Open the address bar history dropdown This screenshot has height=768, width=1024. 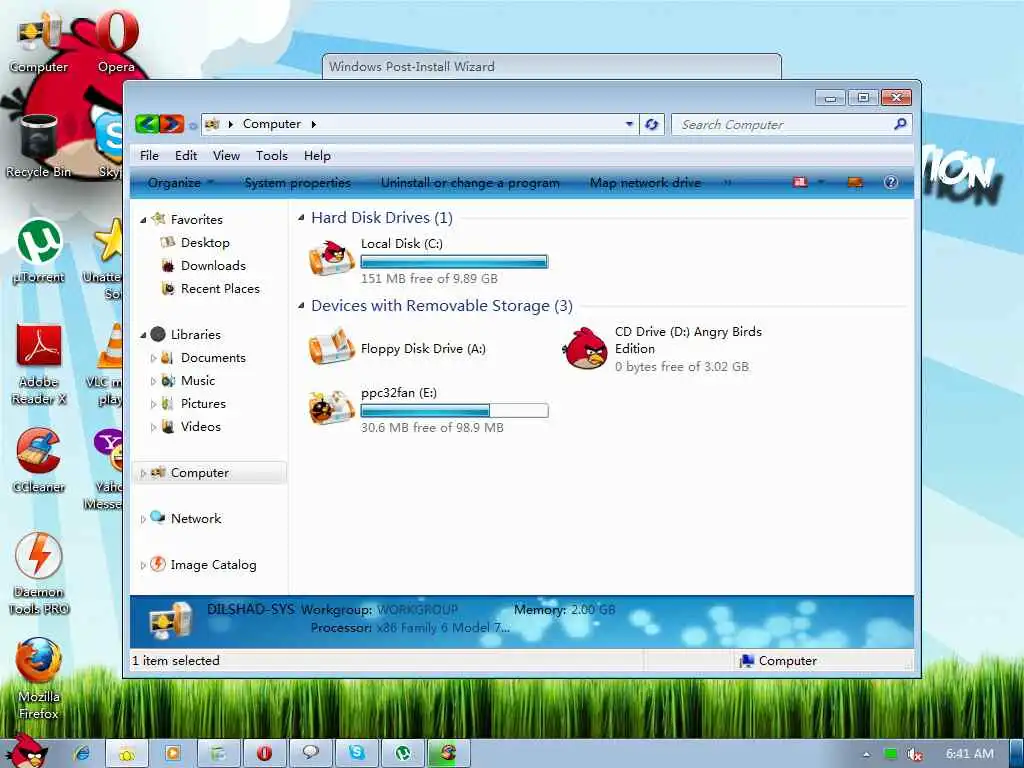(629, 123)
